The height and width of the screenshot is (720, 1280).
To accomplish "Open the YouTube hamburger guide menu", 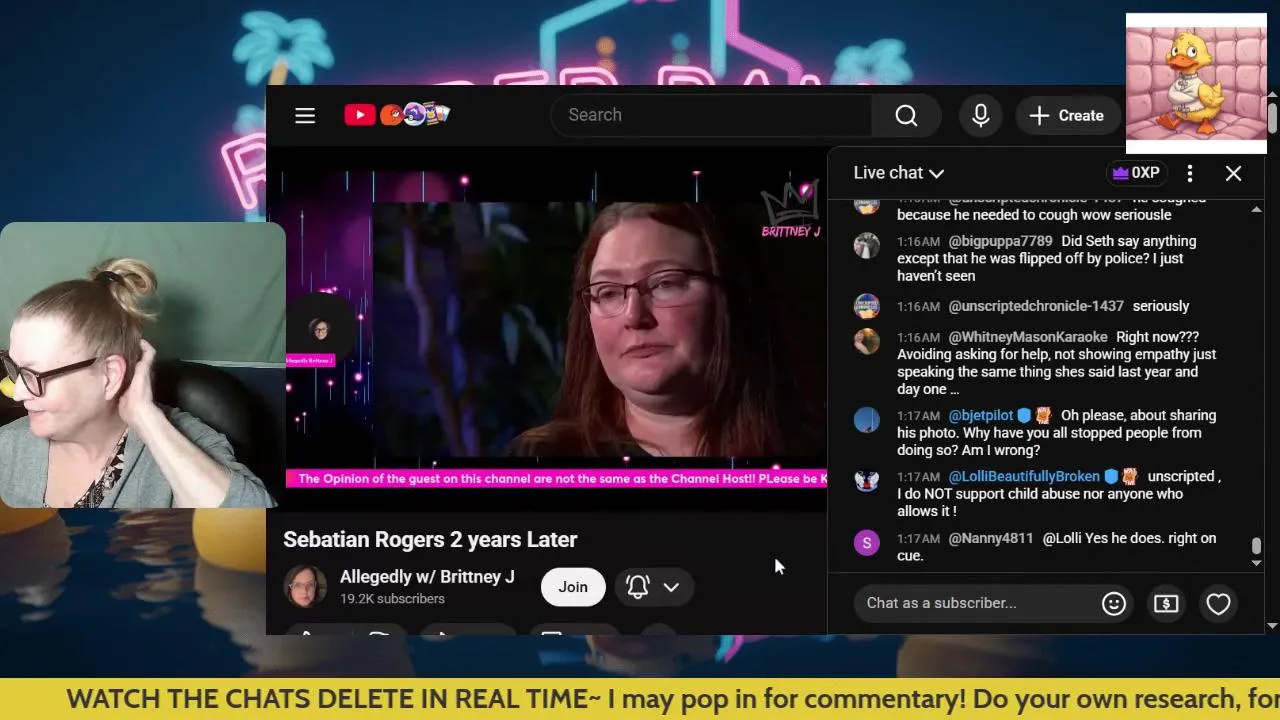I will pyautogui.click(x=305, y=116).
